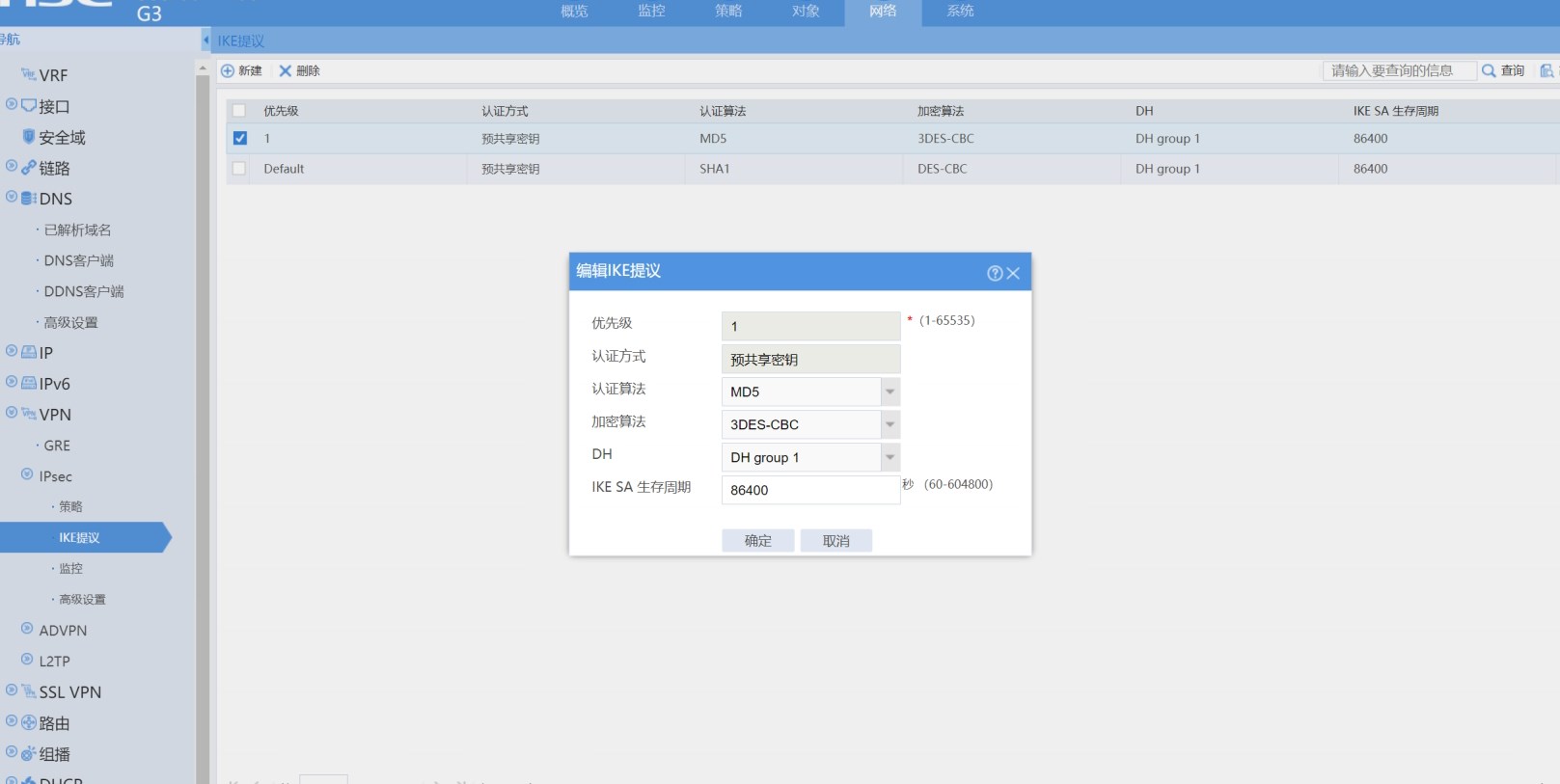Open the 认证算法 dropdown showing MD5
This screenshot has width=1560, height=784.
pos(890,392)
